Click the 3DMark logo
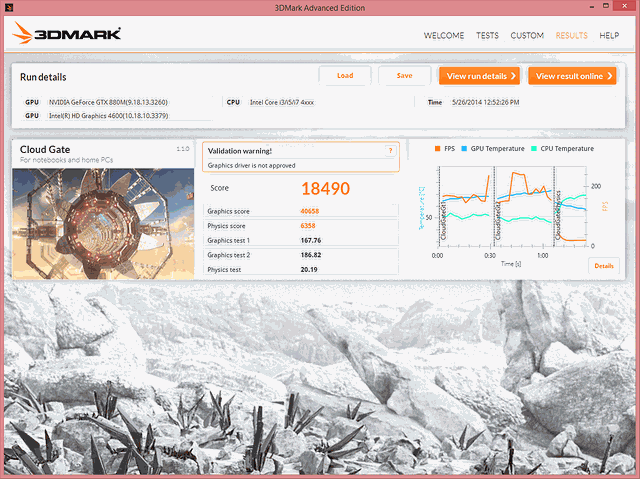Screen dimensions: 640x479 [x=67, y=33]
